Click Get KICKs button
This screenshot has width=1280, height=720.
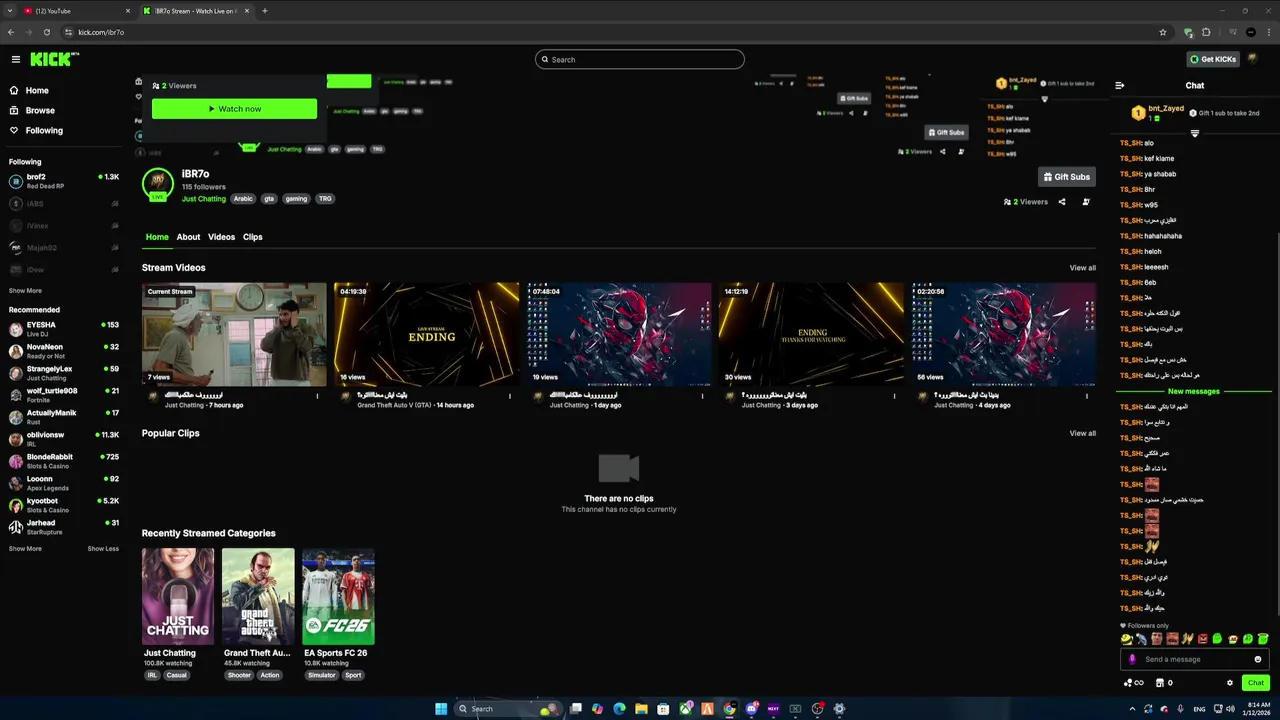pyautogui.click(x=1213, y=59)
